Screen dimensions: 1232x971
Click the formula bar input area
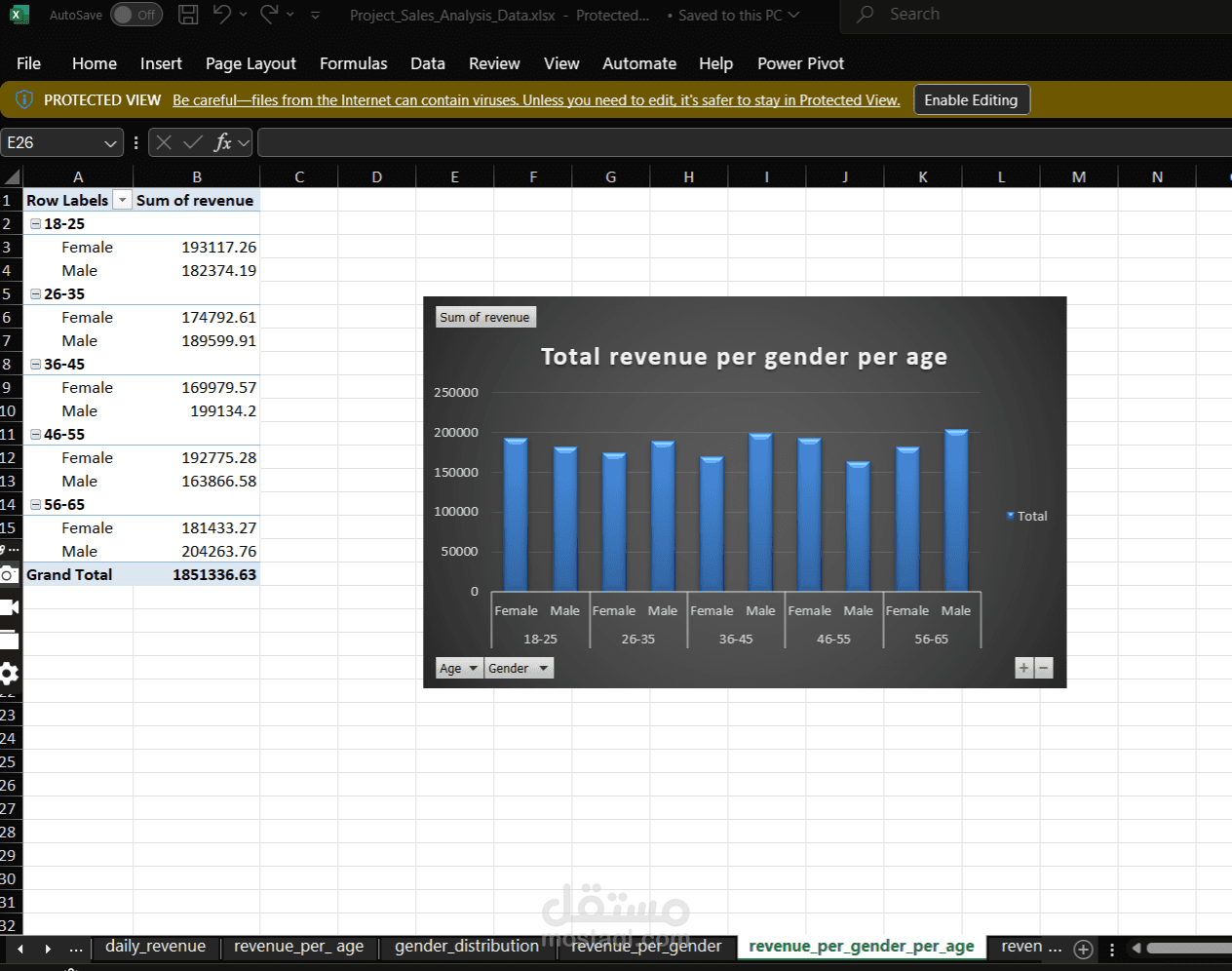click(x=745, y=142)
